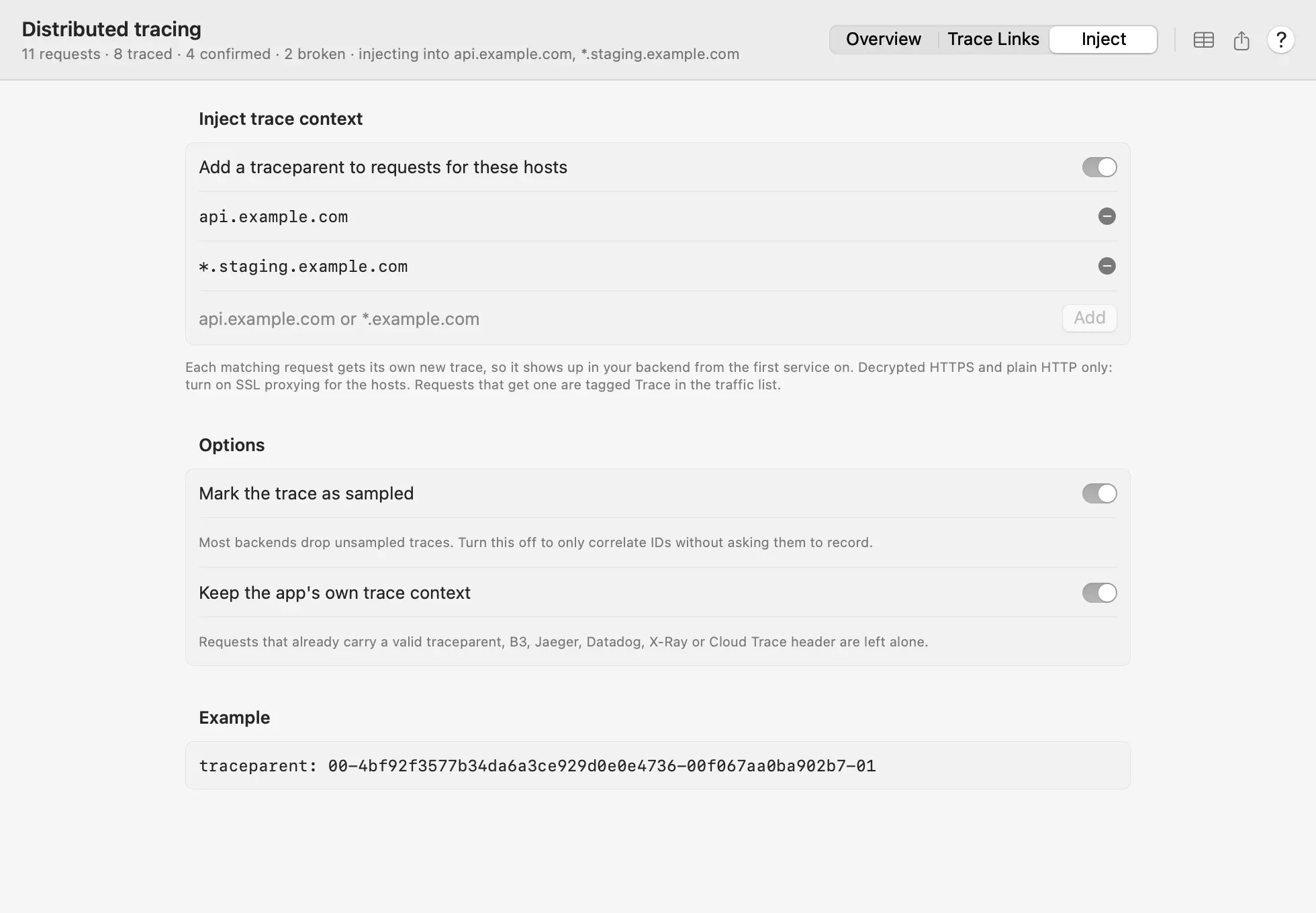Viewport: 1316px width, 913px height.
Task: Toggle Keep the app's own trace context
Action: pyautogui.click(x=1099, y=593)
